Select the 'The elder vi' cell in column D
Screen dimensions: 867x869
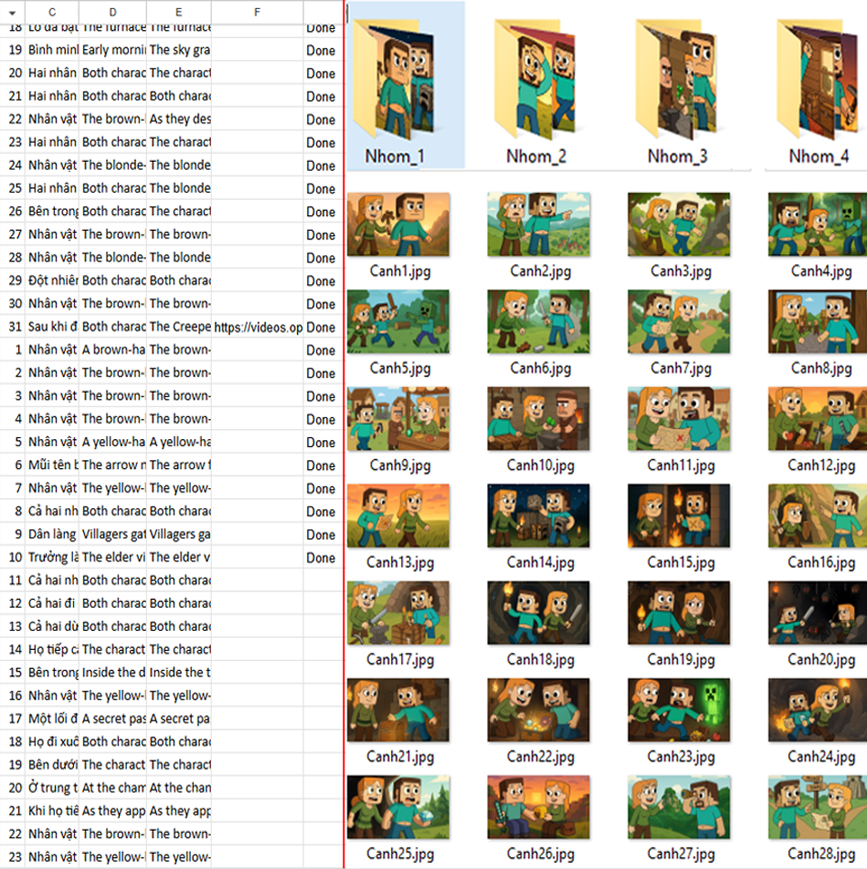tap(113, 558)
